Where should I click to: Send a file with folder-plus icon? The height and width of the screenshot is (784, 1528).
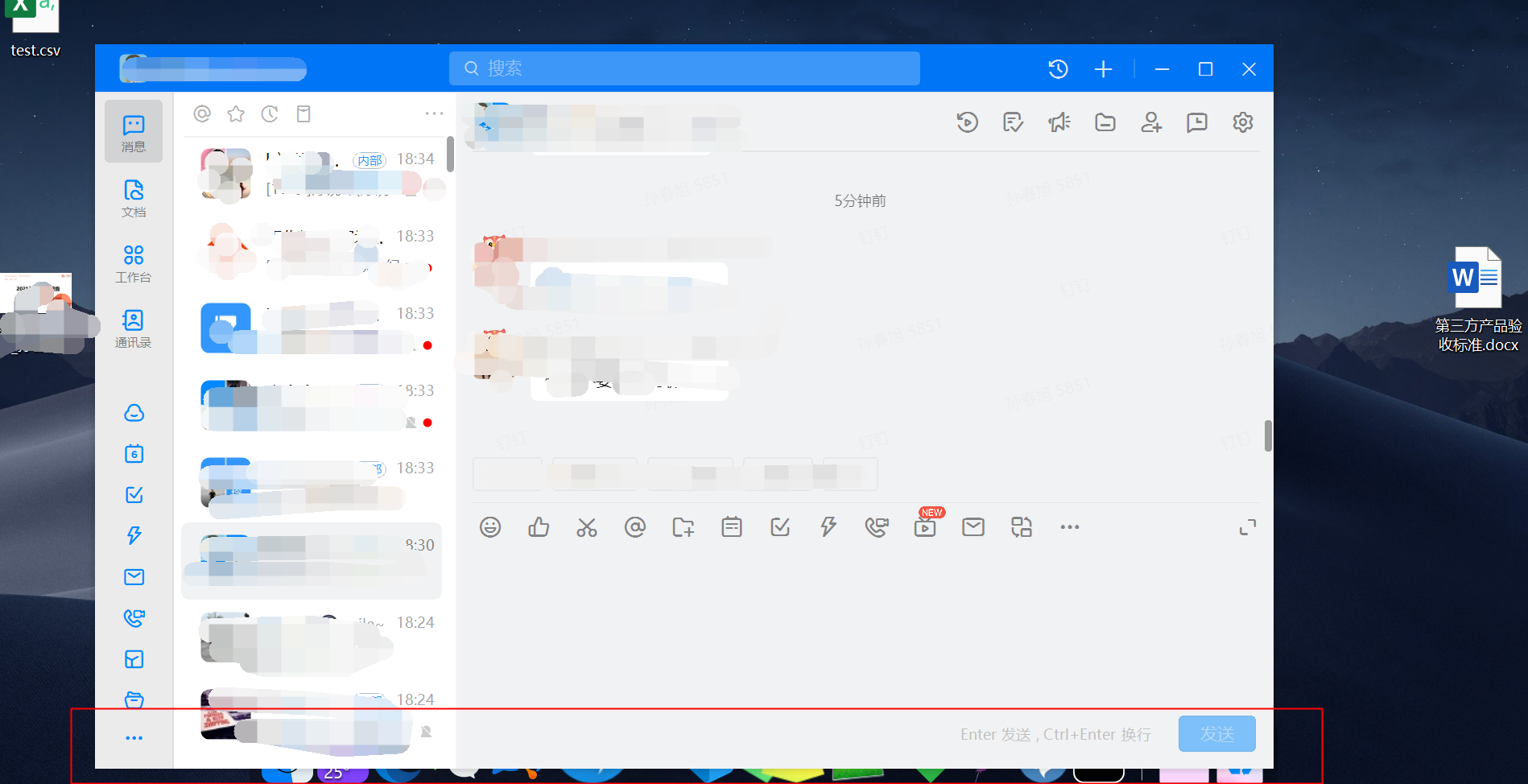pos(683,527)
